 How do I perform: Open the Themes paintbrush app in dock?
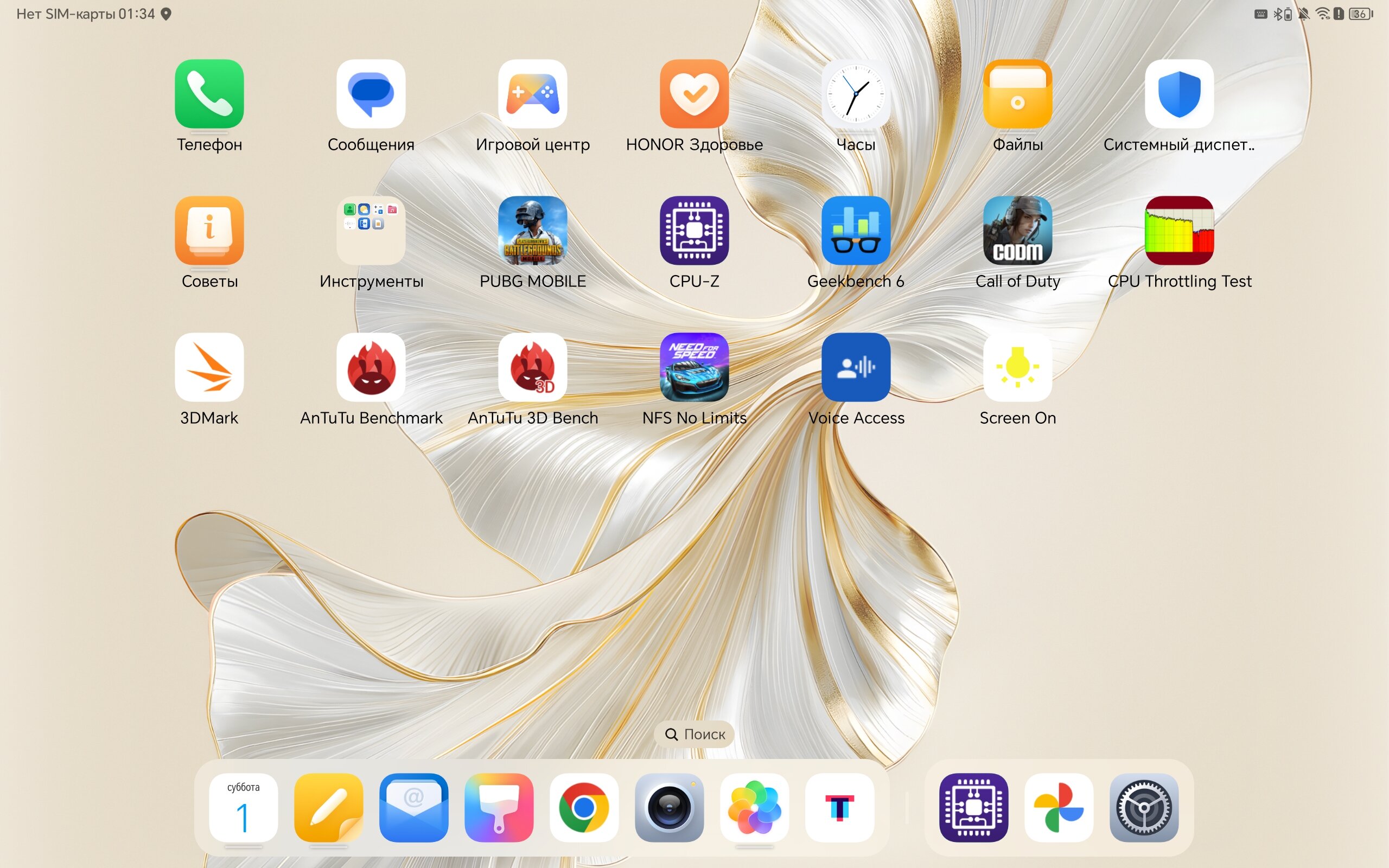[x=499, y=808]
